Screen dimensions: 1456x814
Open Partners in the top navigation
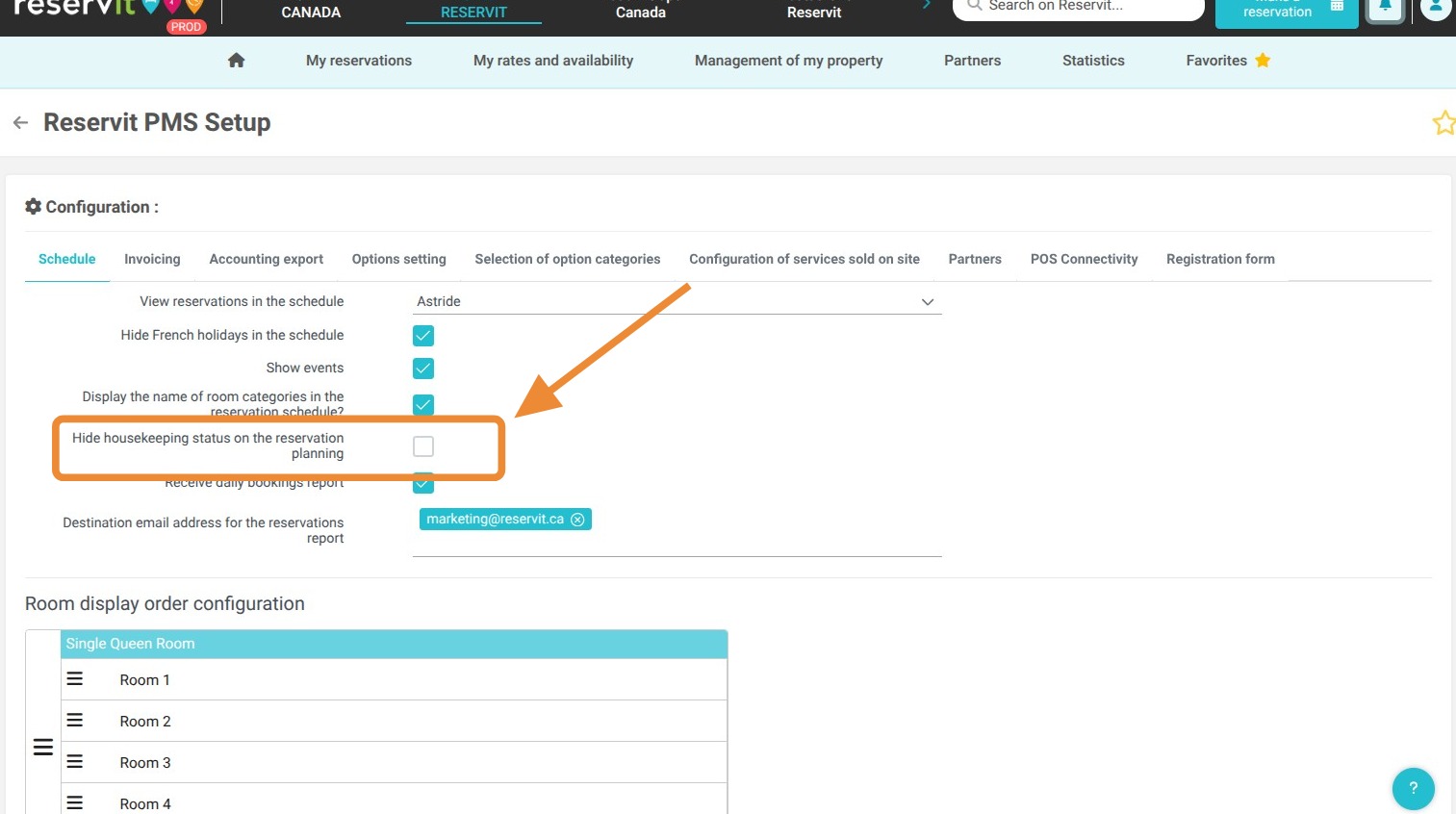972,61
